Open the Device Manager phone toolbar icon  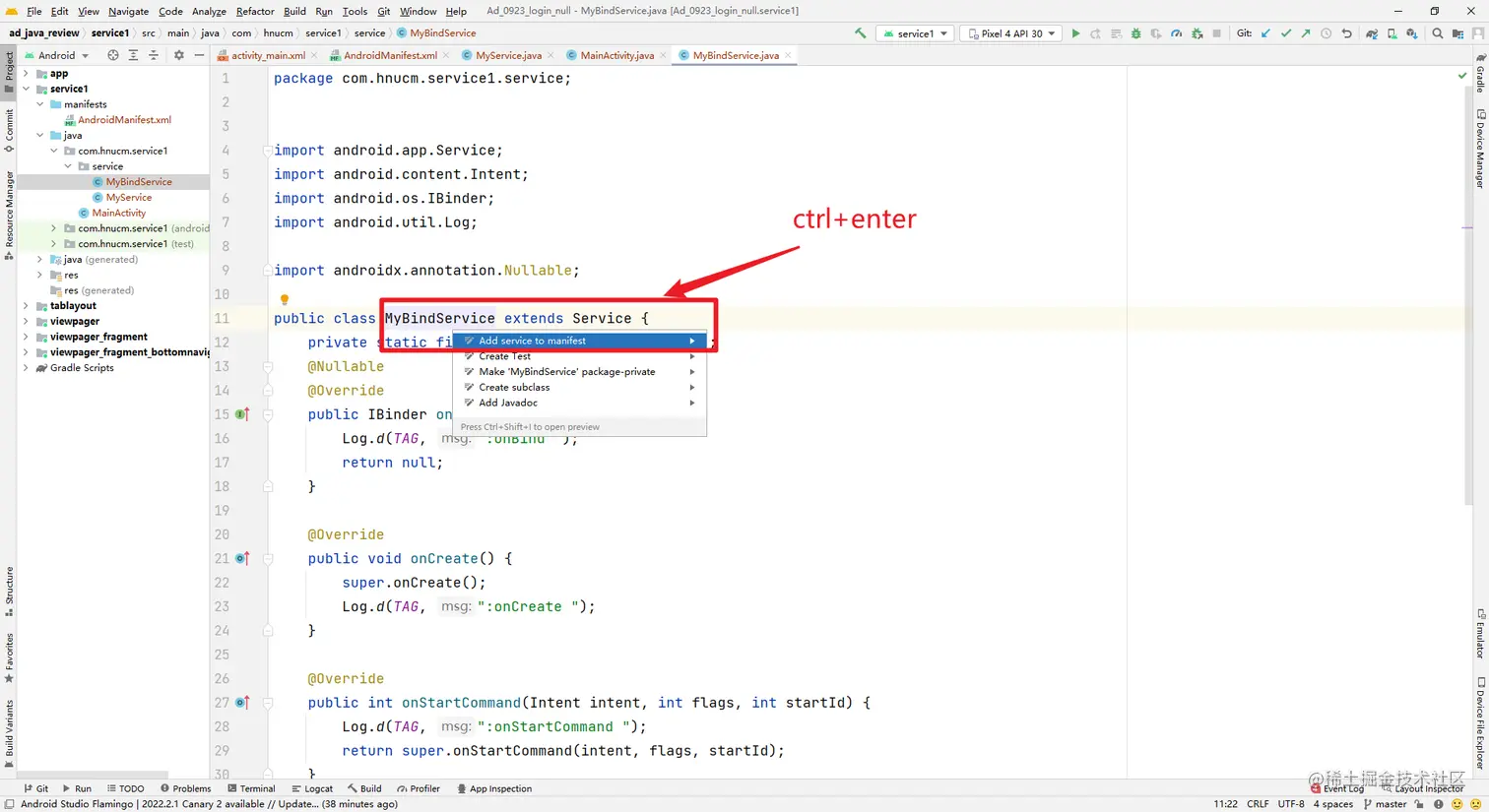(x=1392, y=33)
